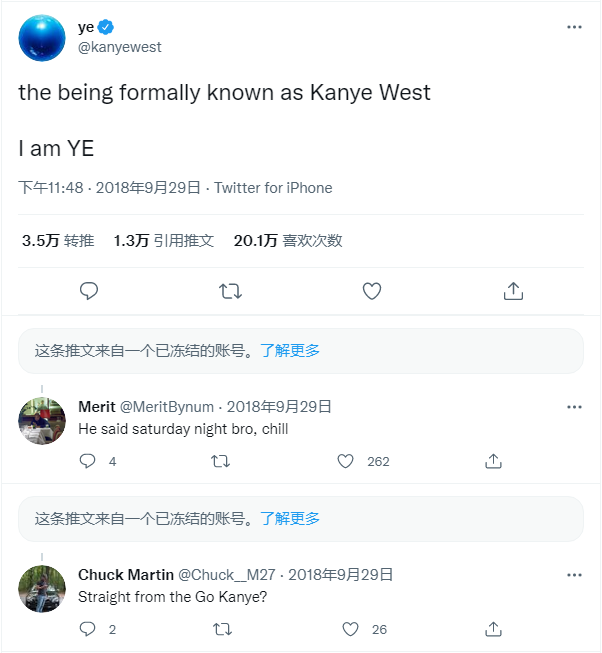The image size is (602, 653).
Task: Share Chuck Martin's reply
Action: pos(493,629)
